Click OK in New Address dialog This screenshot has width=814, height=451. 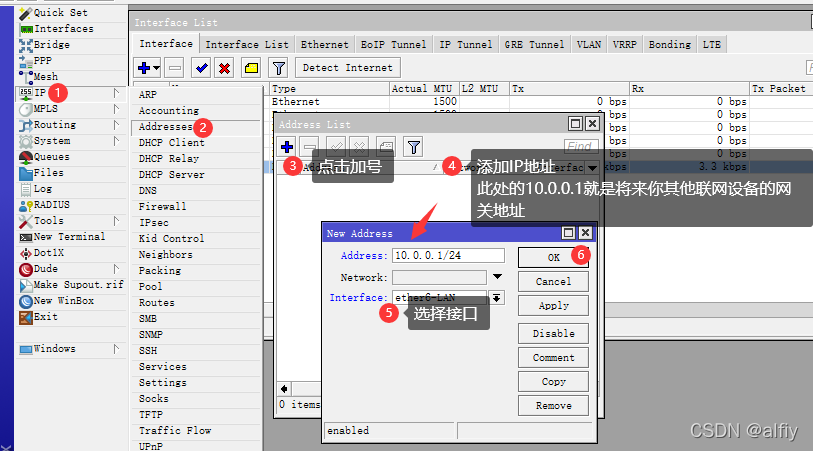pos(553,257)
